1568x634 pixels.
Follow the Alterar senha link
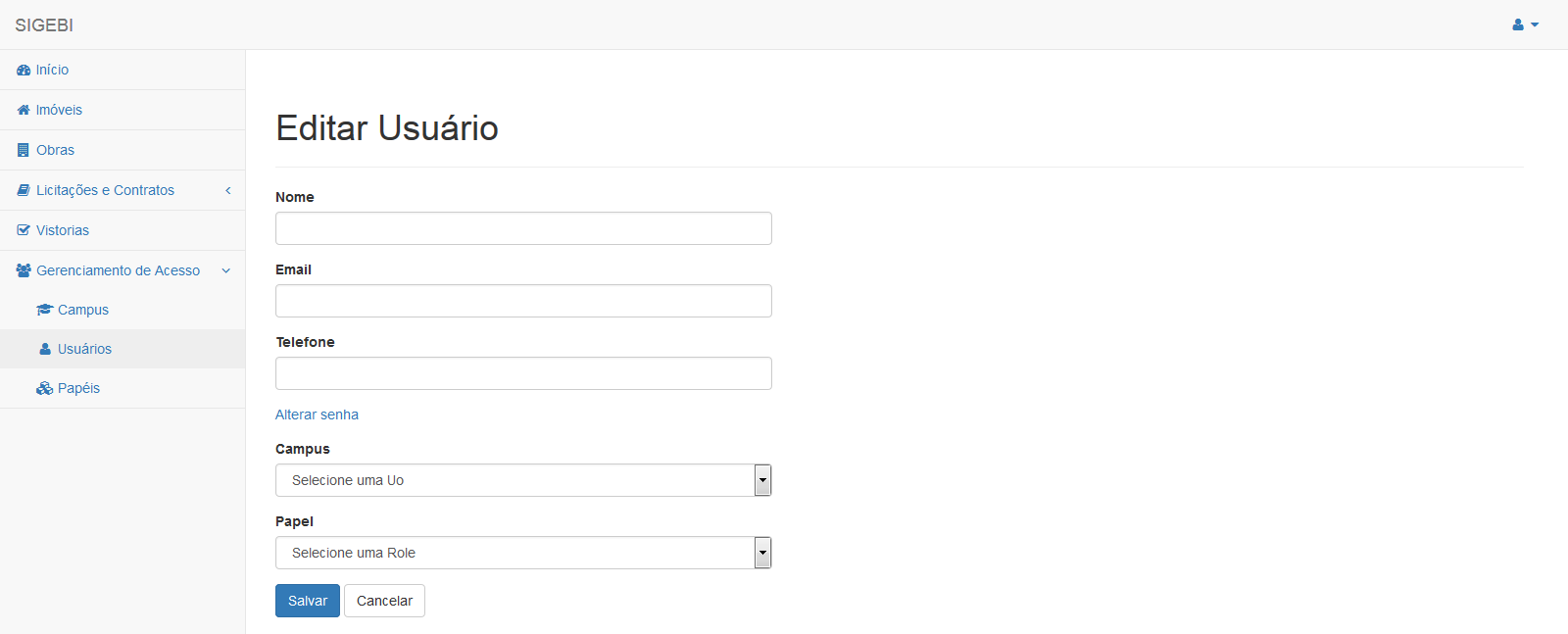point(317,415)
